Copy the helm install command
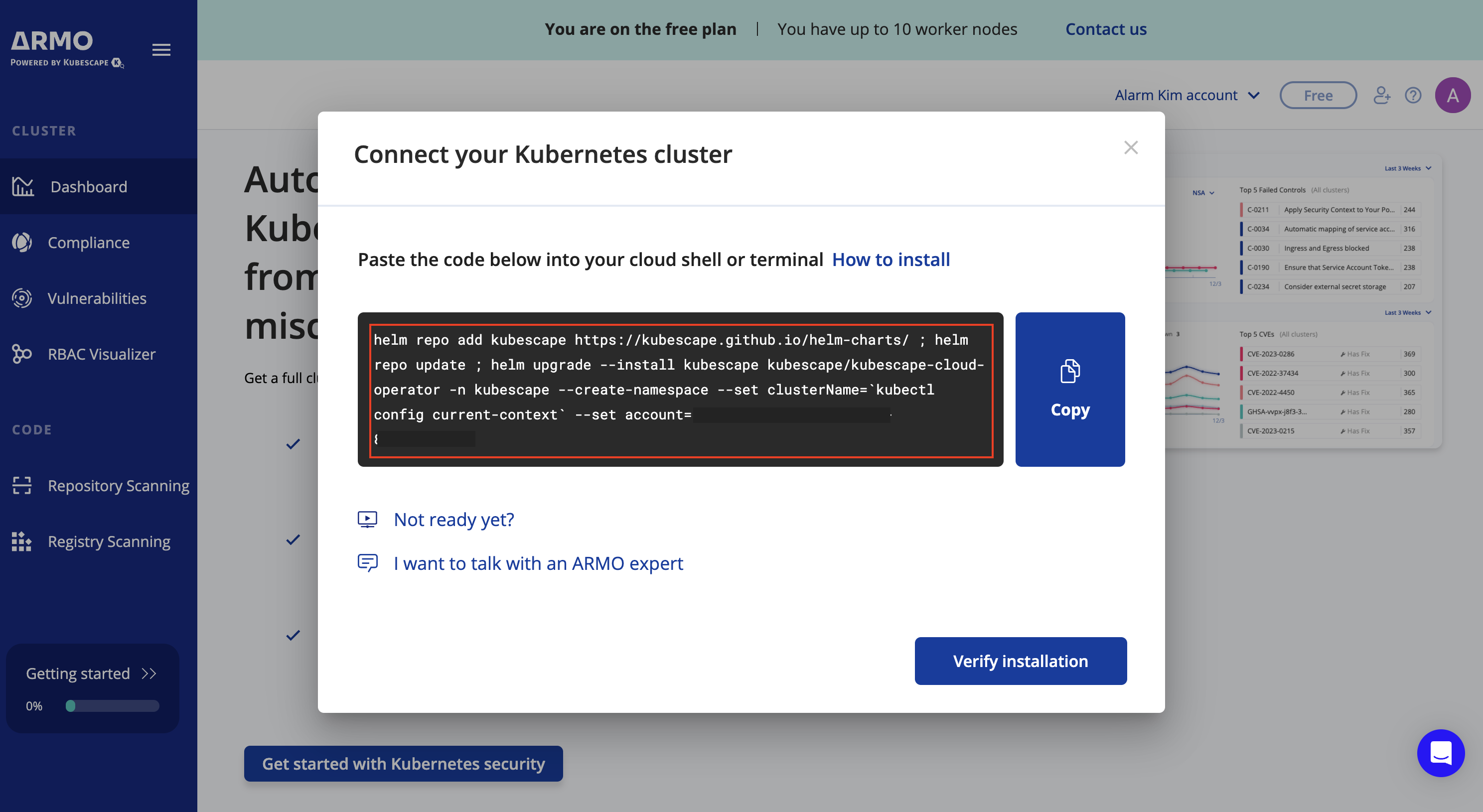Screen dimensions: 1483x812 tap(1070, 390)
